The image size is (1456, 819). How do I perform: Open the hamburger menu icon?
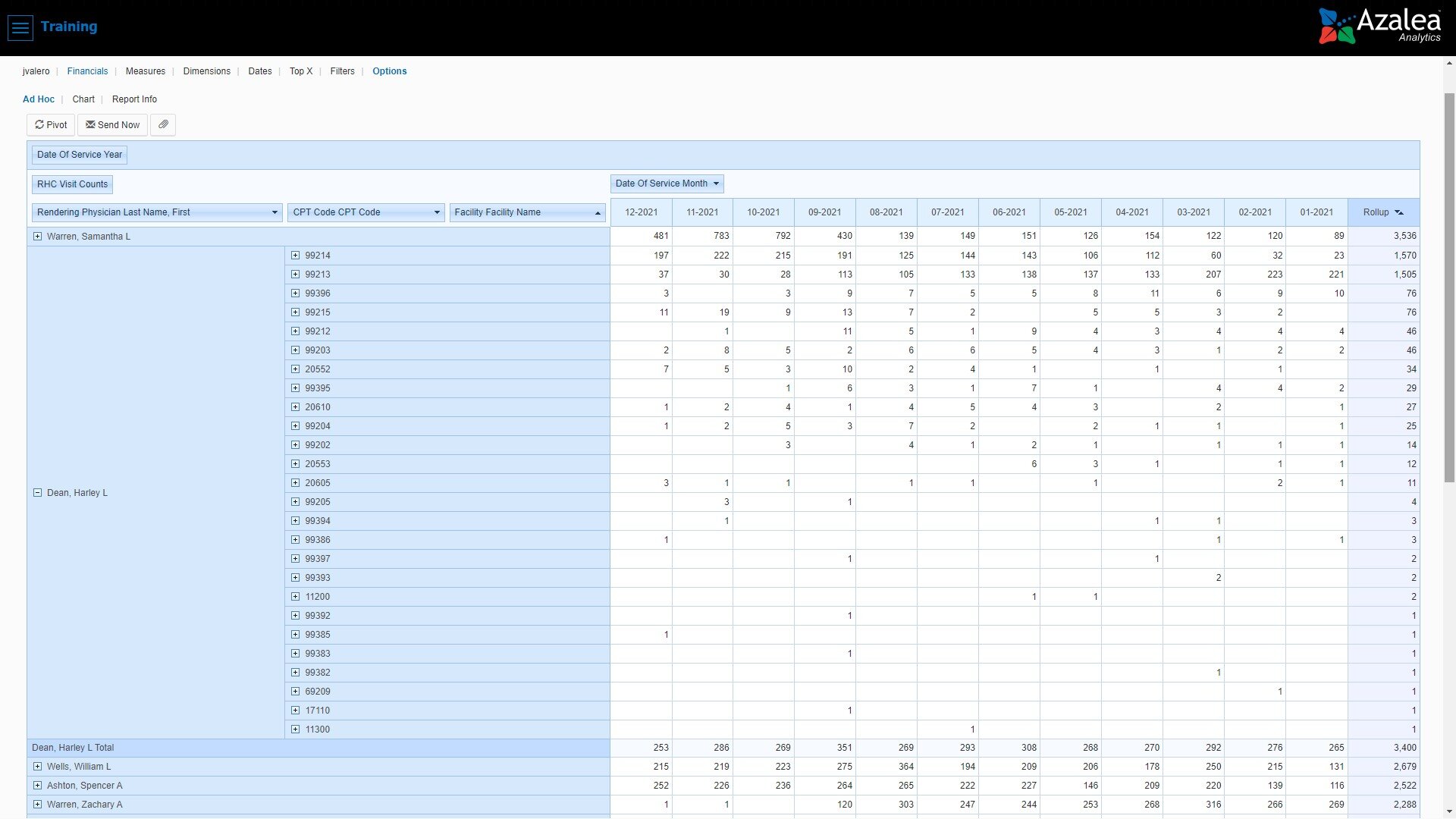click(x=20, y=27)
